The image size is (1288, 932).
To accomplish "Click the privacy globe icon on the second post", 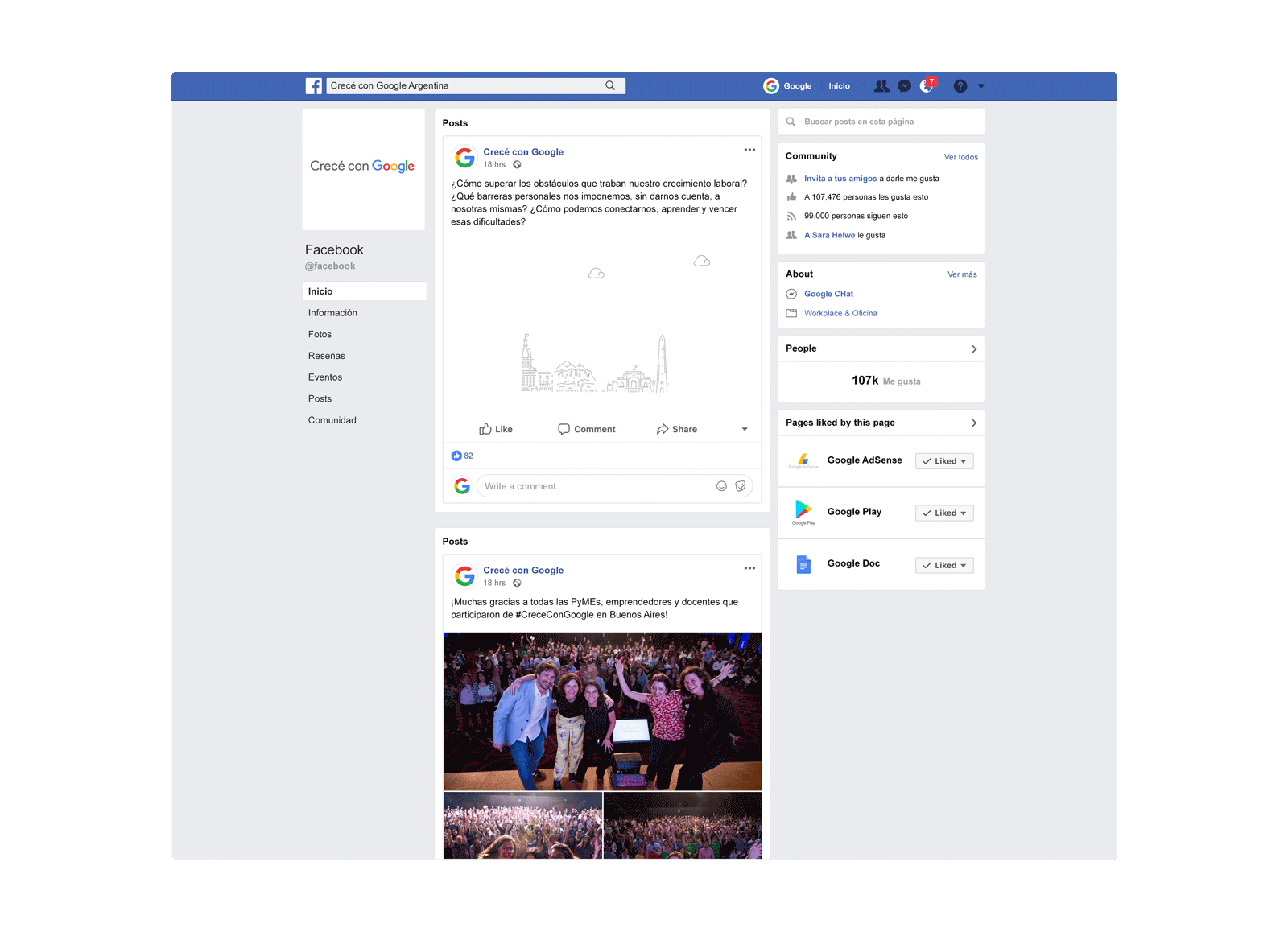I will click(x=517, y=583).
